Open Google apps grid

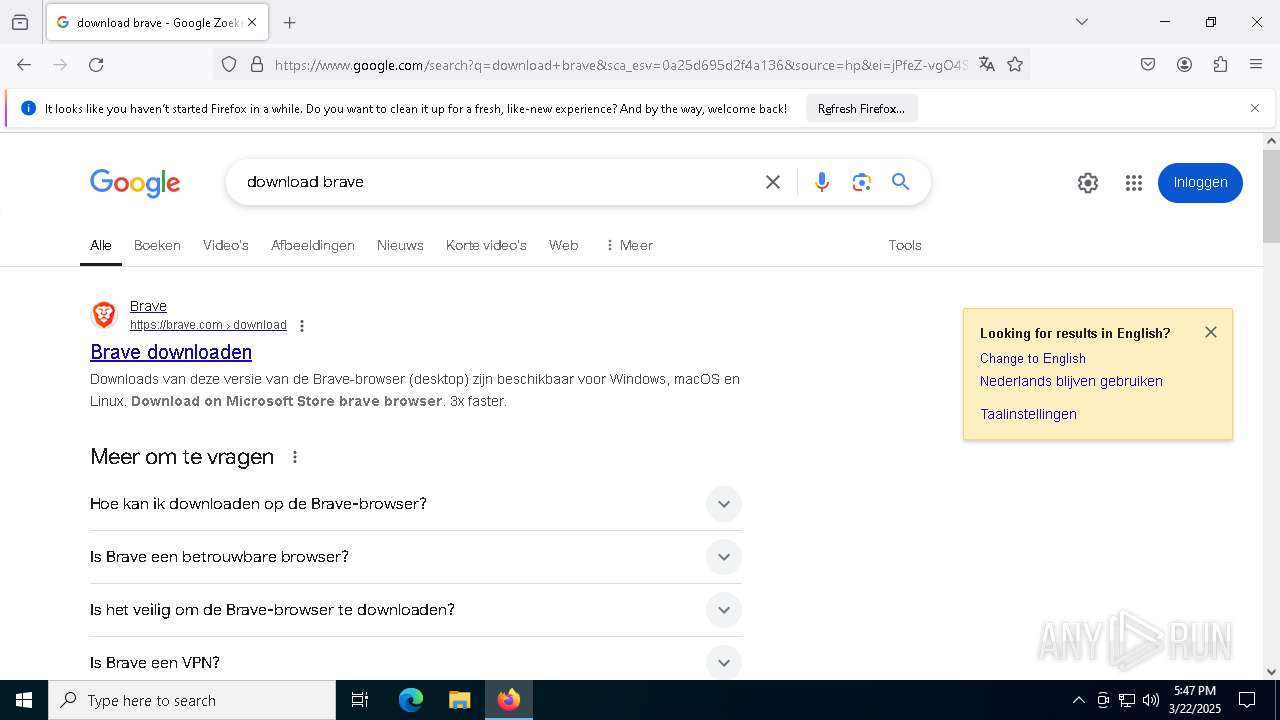[x=1133, y=183]
